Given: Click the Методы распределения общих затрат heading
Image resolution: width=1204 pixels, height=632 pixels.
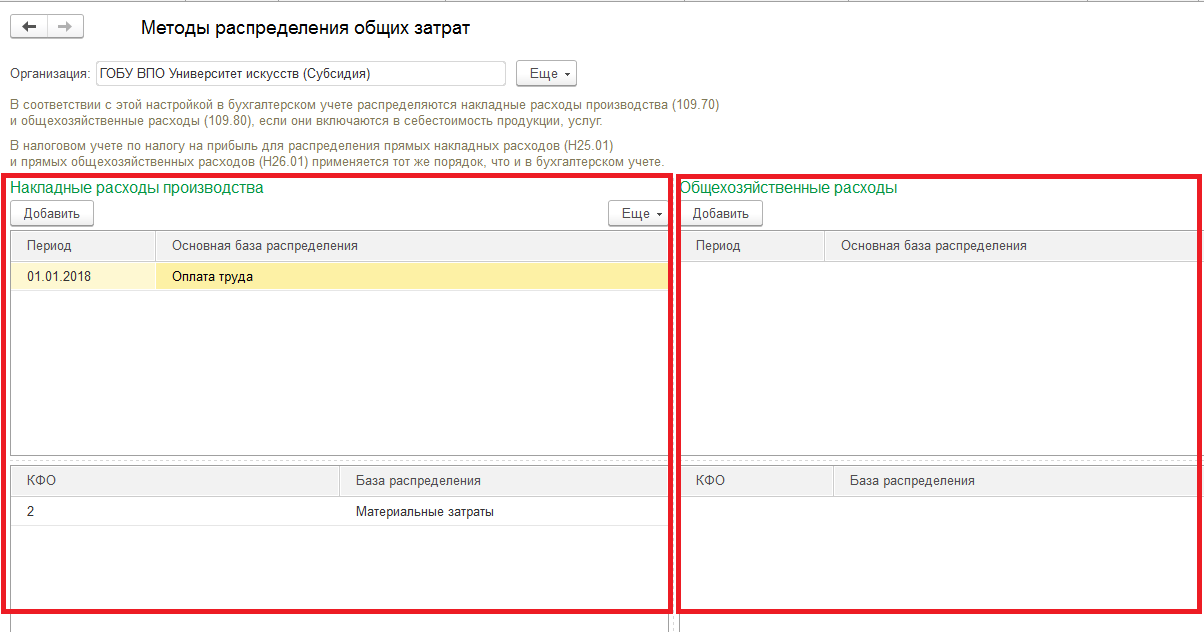Looking at the screenshot, I should (305, 28).
